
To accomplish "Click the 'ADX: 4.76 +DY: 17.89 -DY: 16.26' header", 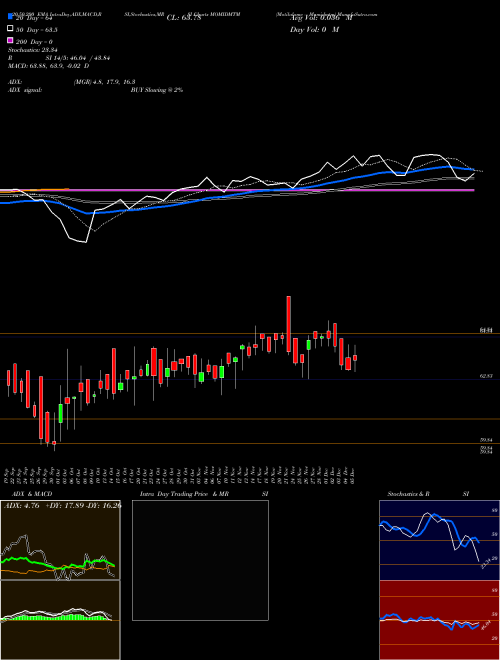I will point(62,506).
